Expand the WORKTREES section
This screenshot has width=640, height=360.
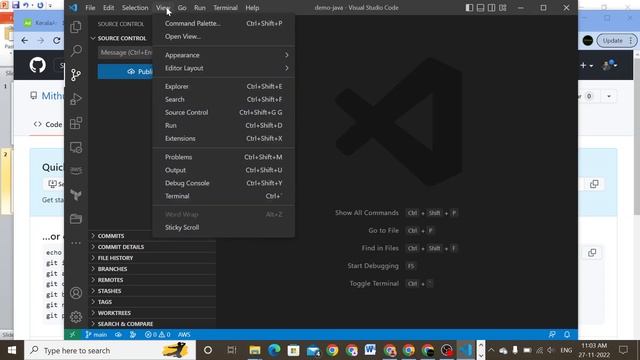pyautogui.click(x=152, y=313)
